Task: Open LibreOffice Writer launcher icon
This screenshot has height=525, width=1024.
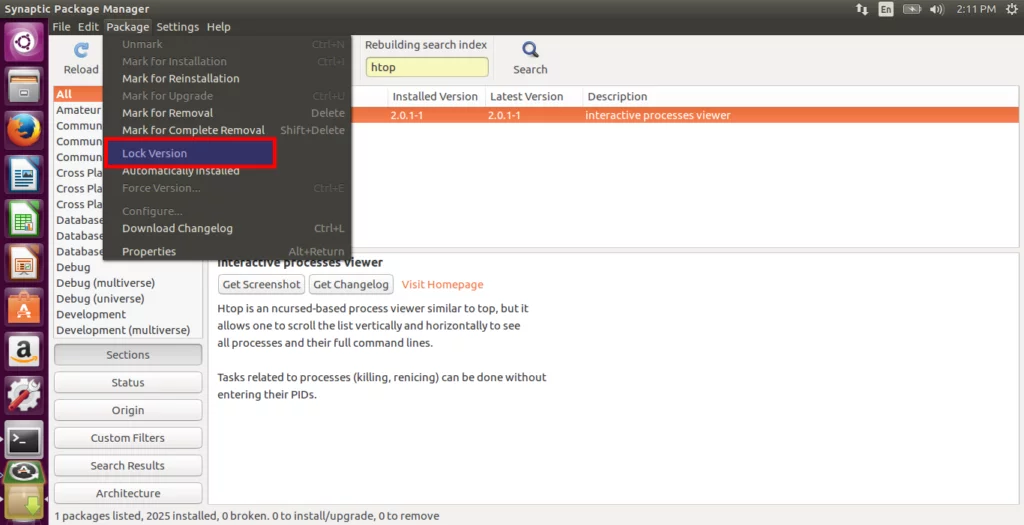Action: pos(24,174)
